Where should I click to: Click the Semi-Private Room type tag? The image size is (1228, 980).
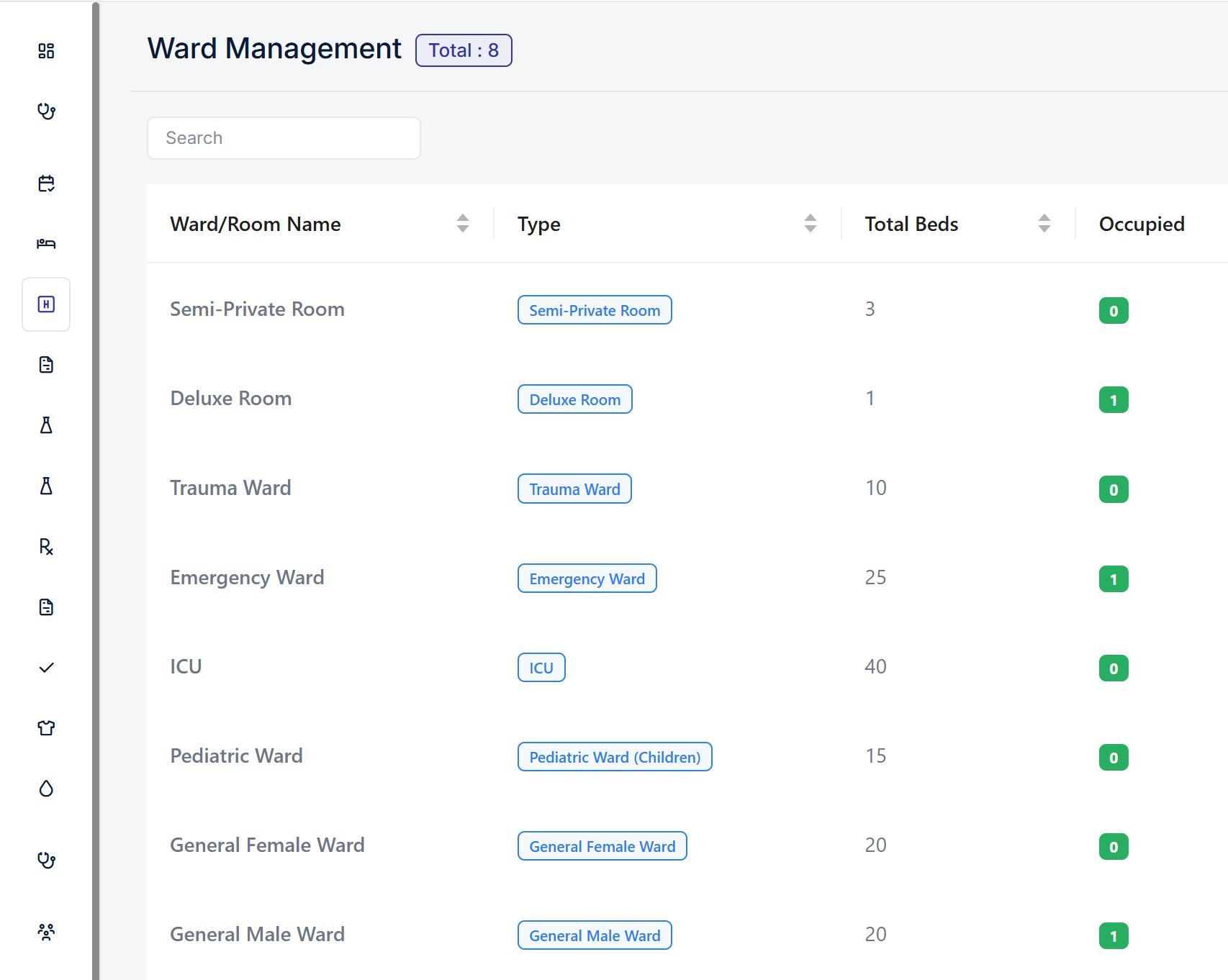[595, 310]
